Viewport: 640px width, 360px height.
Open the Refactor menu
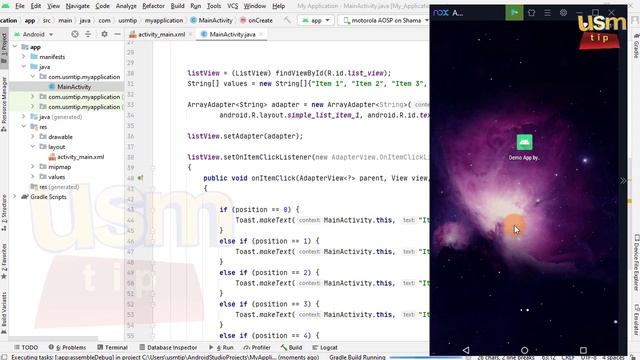click(153, 6)
